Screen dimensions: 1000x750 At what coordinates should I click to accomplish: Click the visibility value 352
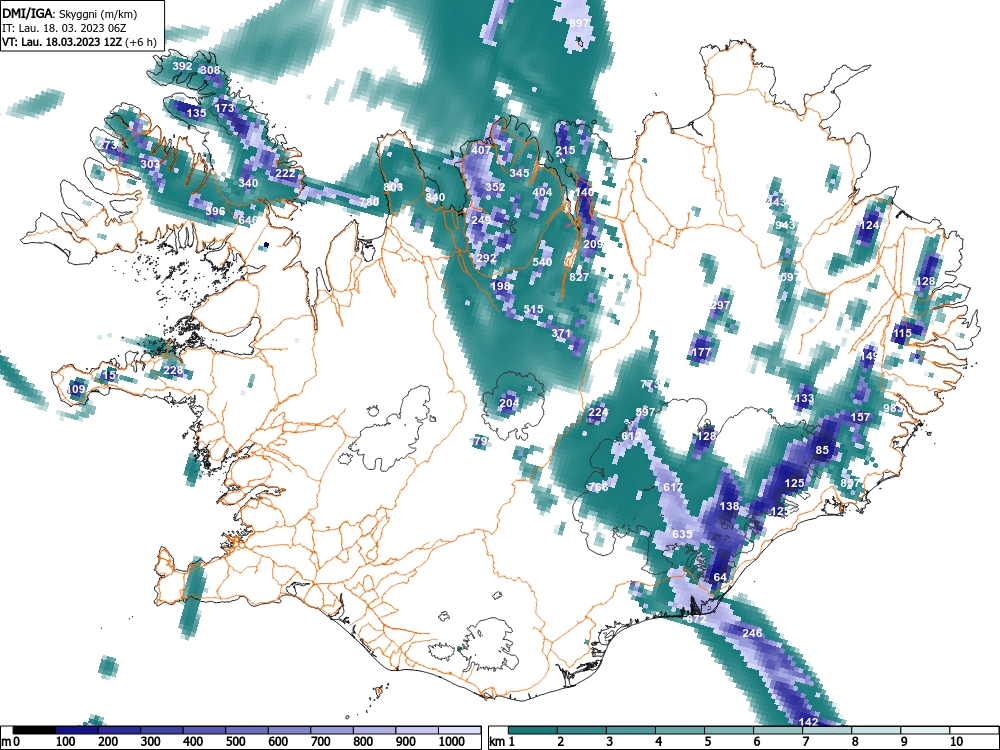pyautogui.click(x=496, y=187)
